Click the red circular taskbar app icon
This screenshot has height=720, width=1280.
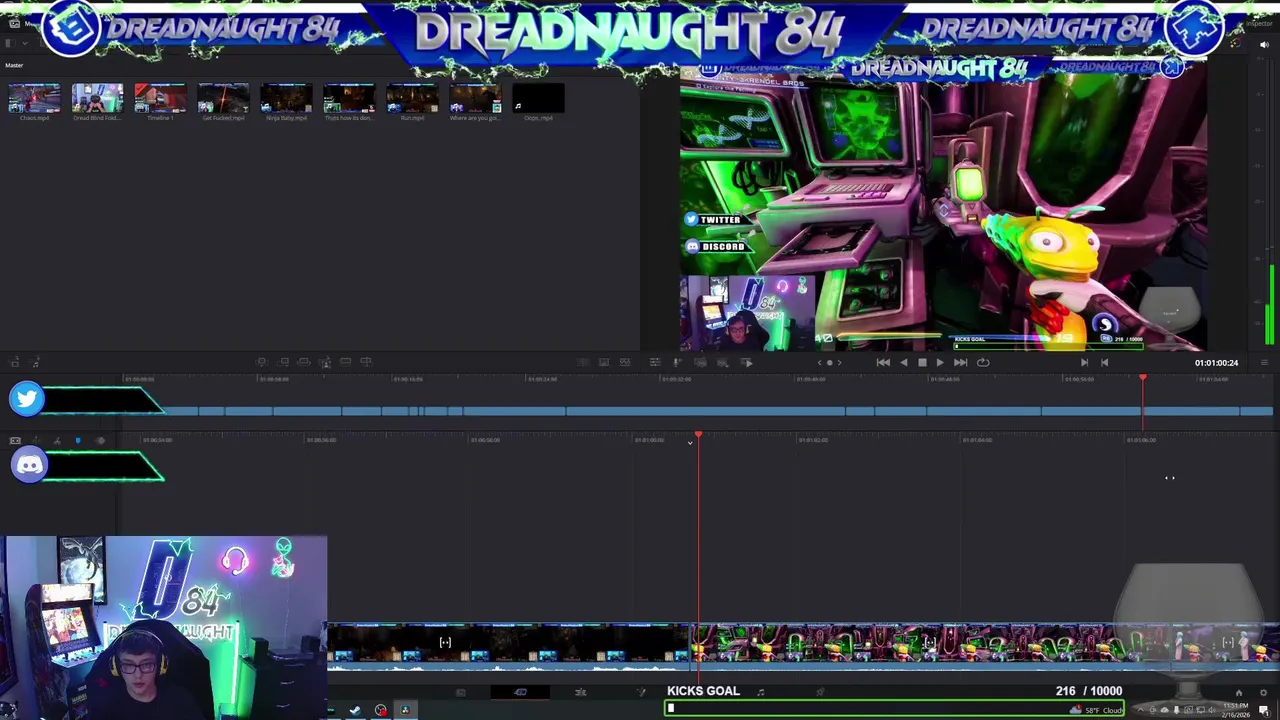[380, 710]
